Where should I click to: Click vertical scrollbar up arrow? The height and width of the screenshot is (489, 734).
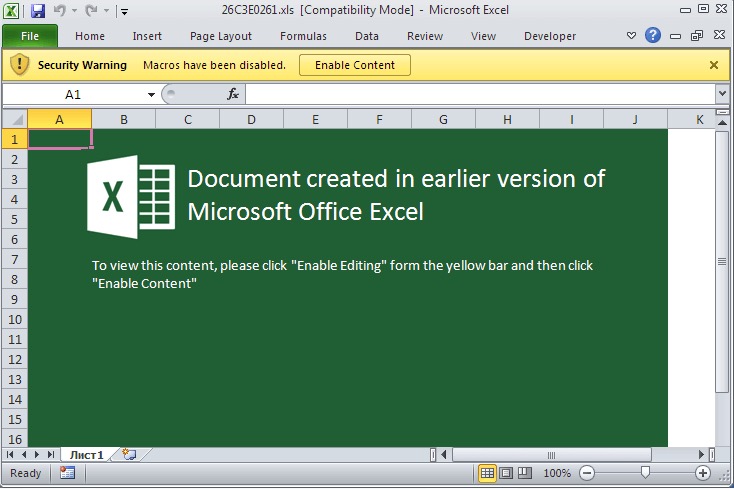coord(722,122)
